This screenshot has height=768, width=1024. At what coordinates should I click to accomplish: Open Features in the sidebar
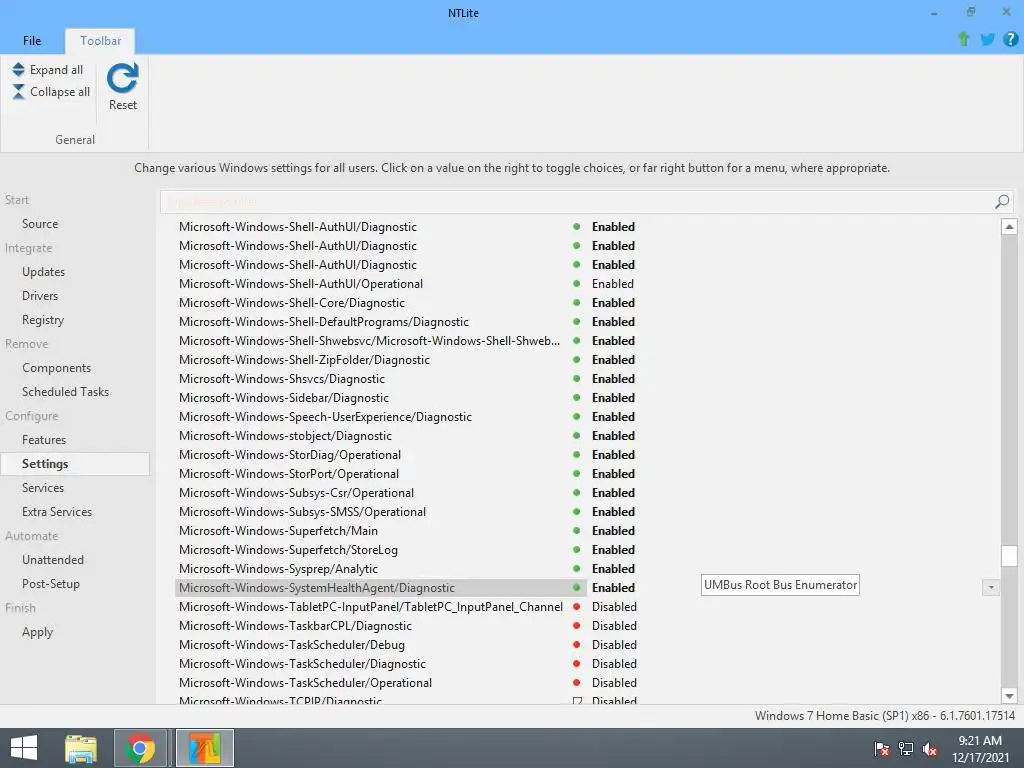44,440
